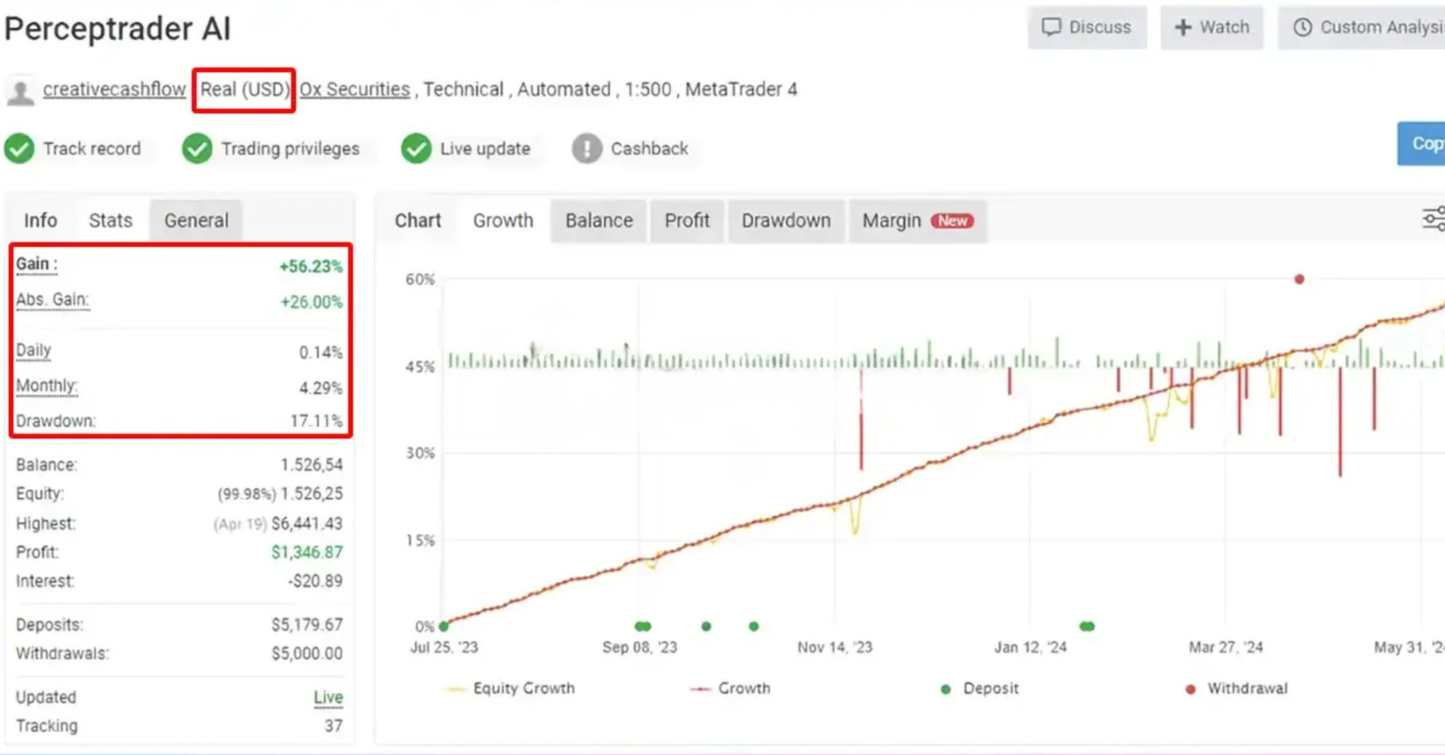Click the Cashback gray exclamation icon
Viewport: 1445px width, 755px height.
coord(587,149)
